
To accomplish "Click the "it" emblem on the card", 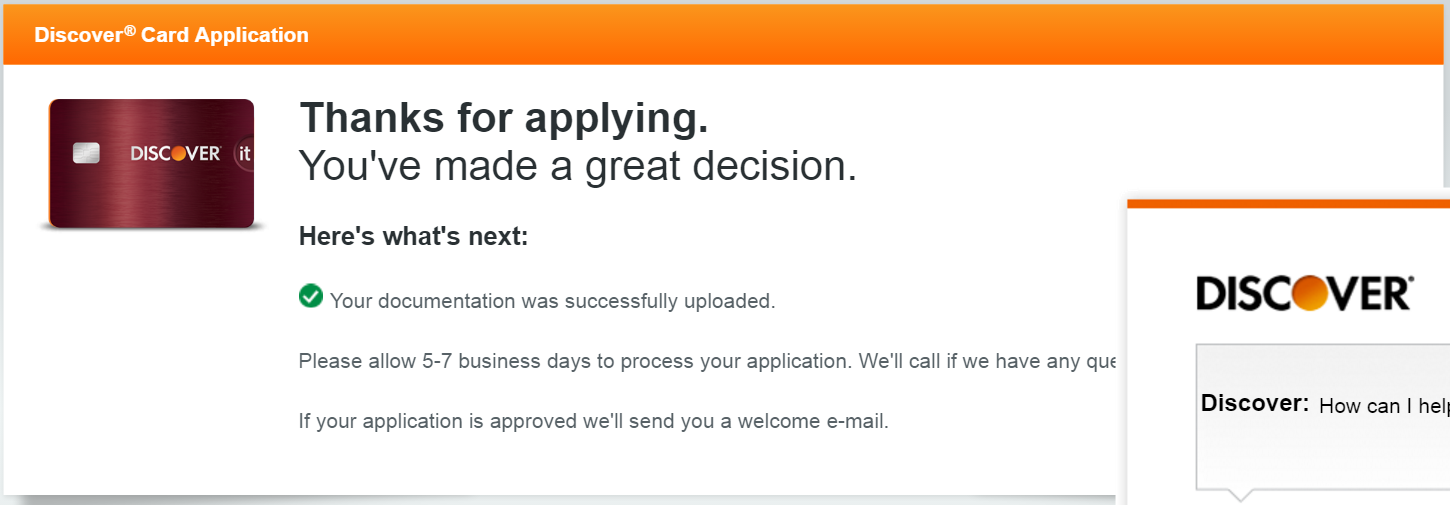I will [243, 154].
